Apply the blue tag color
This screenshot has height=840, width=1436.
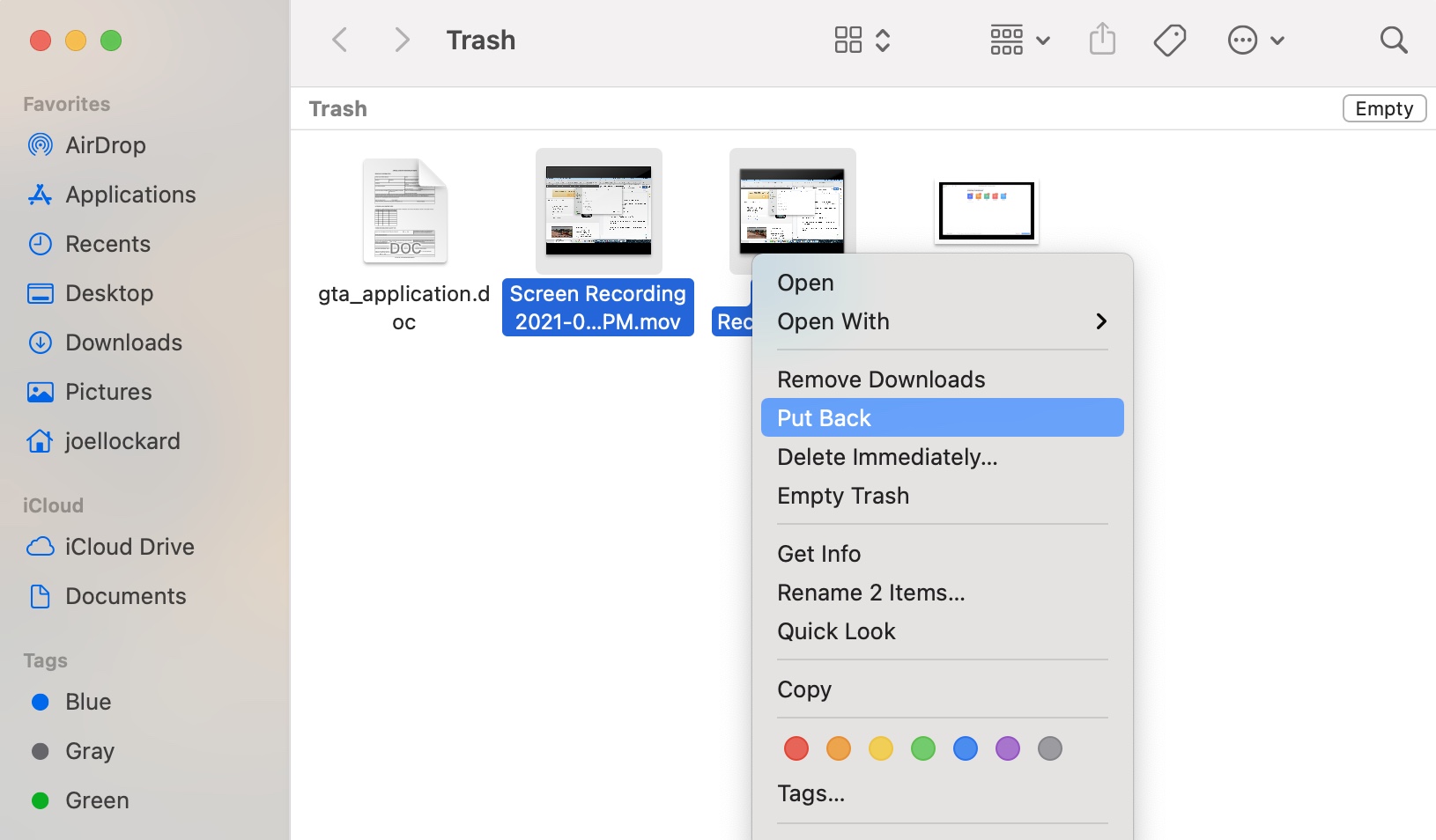coord(966,748)
